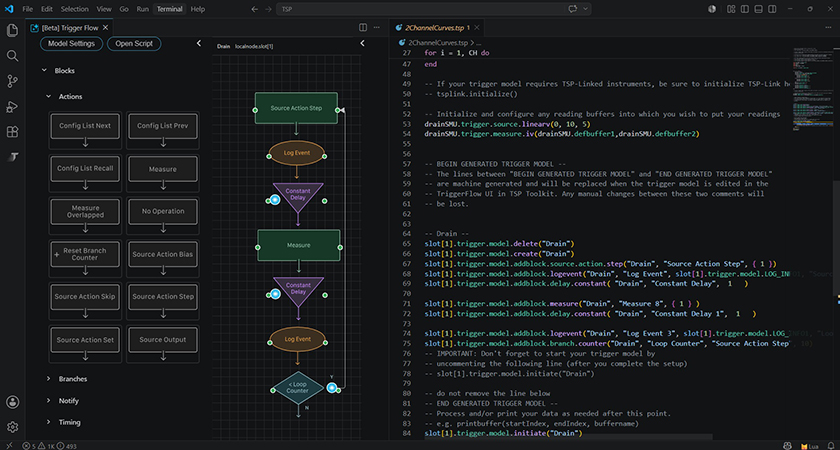Open the dropdown arrow beside chat icon
This screenshot has height=450, width=840.
584,9
